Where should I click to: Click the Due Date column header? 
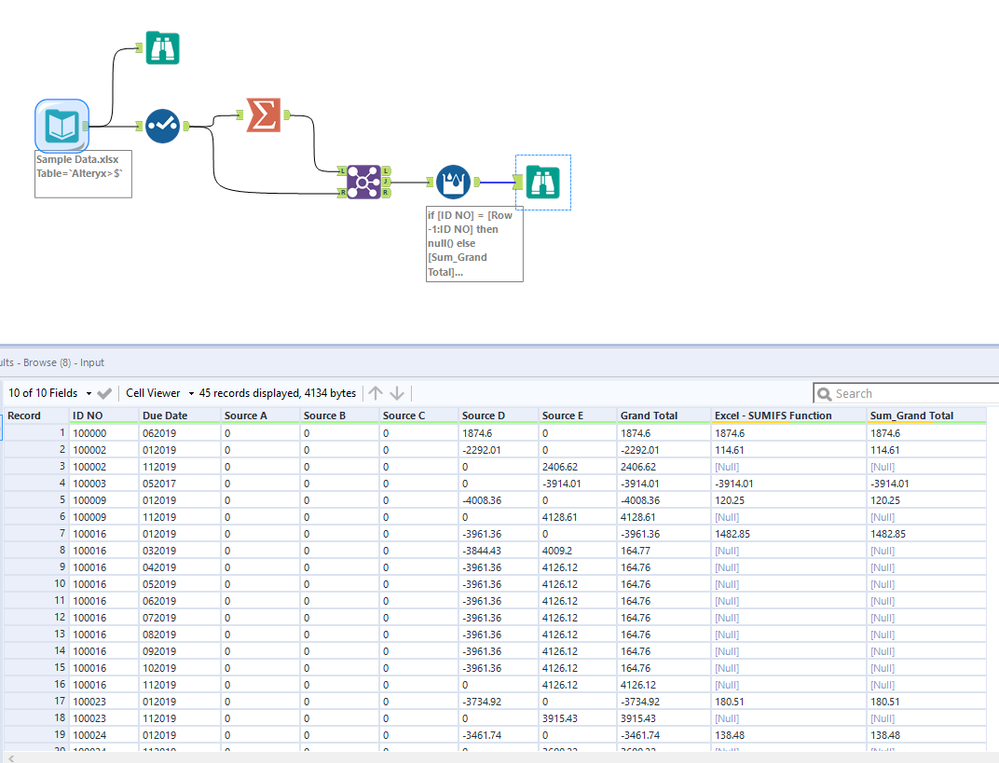point(180,415)
